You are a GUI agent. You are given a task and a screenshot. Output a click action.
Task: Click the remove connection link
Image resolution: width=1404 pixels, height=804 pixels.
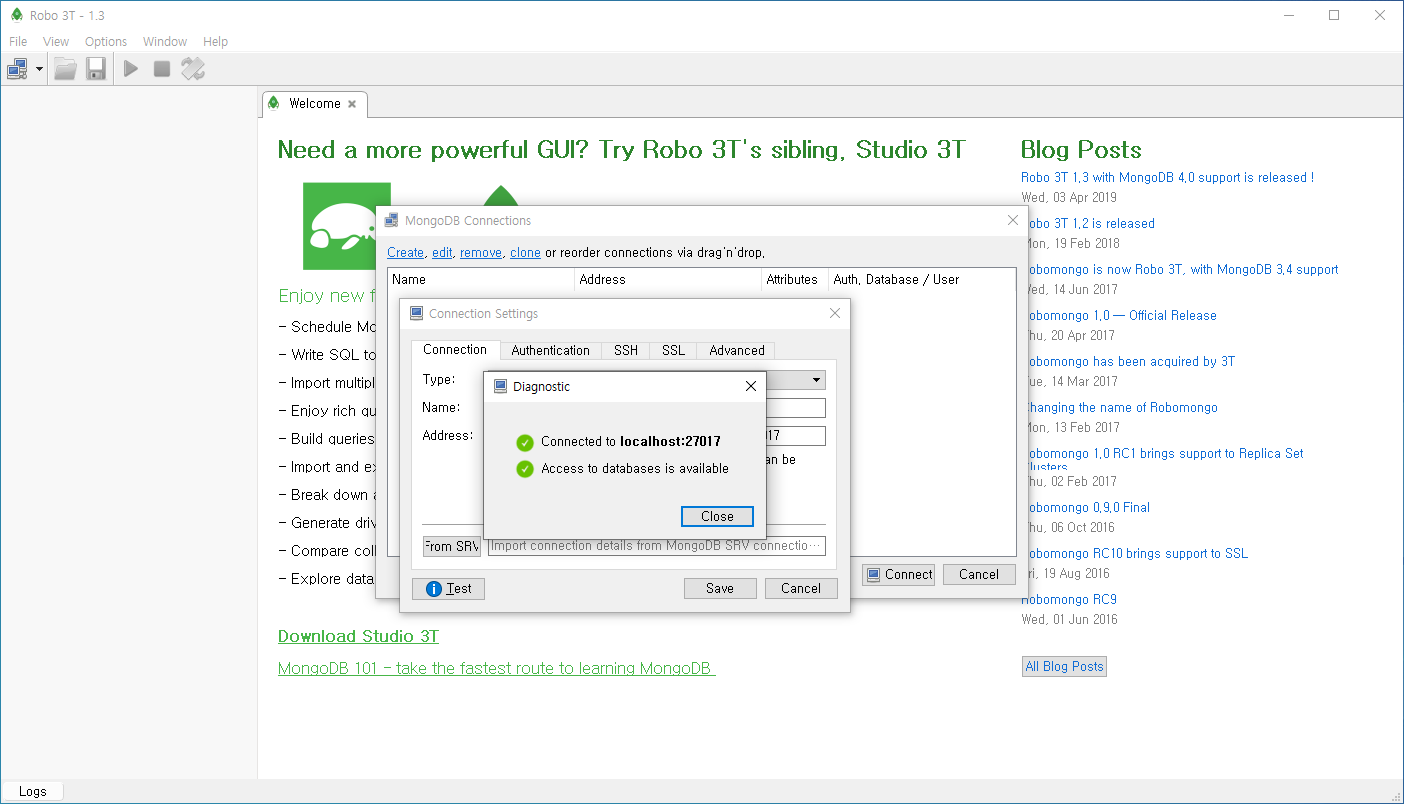point(481,253)
